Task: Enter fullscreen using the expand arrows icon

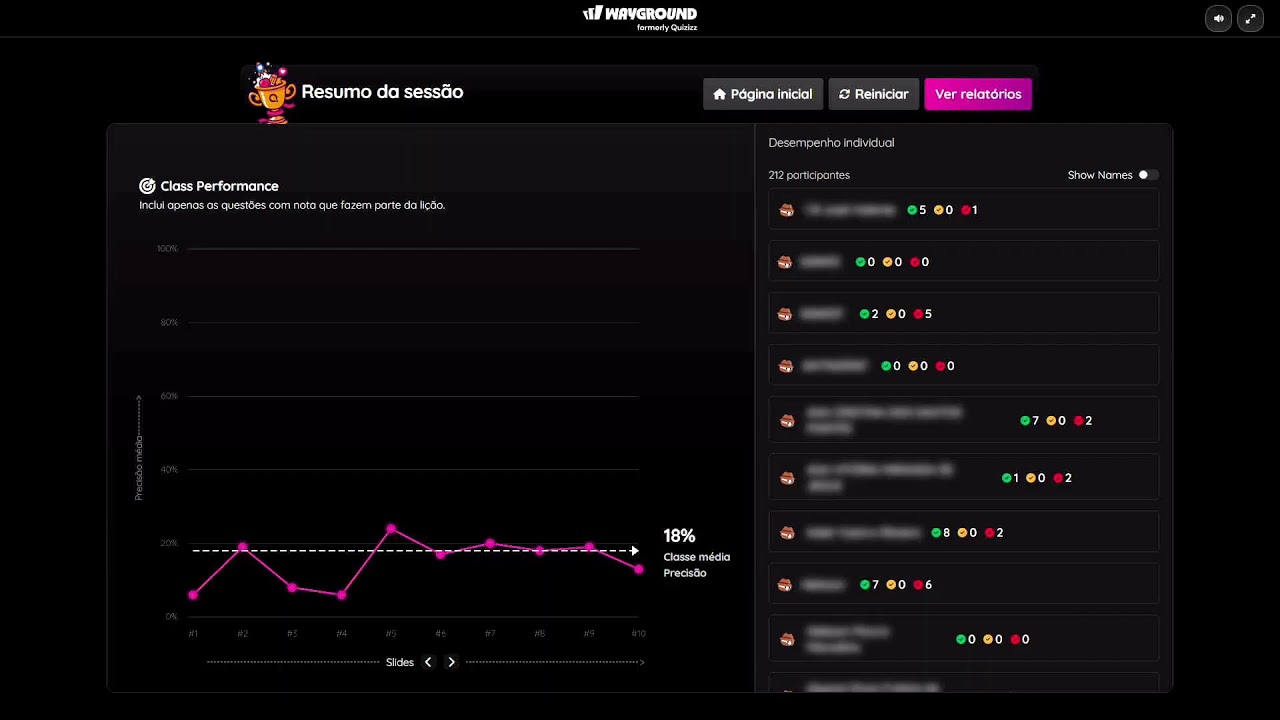Action: (1250, 18)
